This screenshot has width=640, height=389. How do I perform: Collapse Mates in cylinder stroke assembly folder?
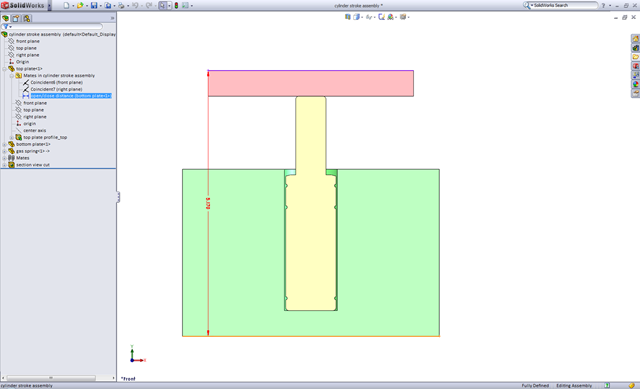point(11,76)
